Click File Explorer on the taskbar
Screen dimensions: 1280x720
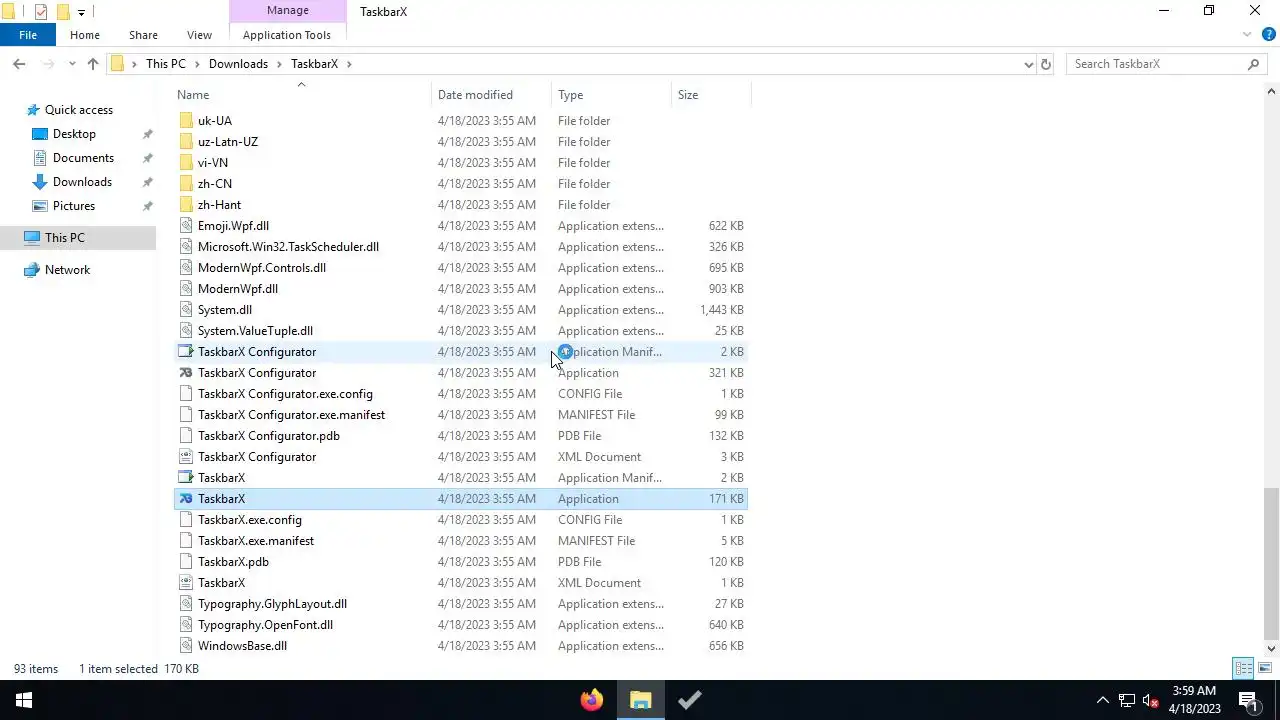(x=640, y=700)
